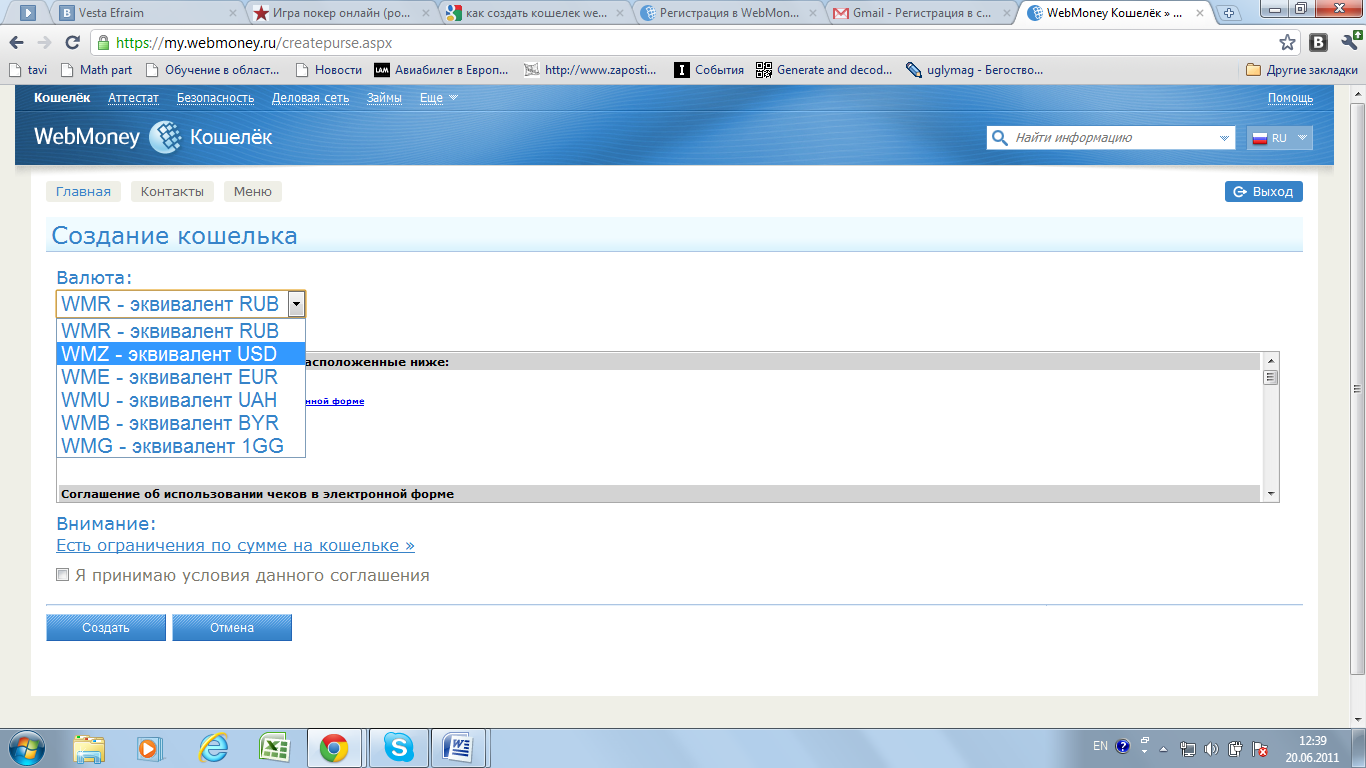Image resolution: width=1366 pixels, height=768 pixels.
Task: Click the volume speaker tray icon
Action: pyautogui.click(x=1211, y=747)
